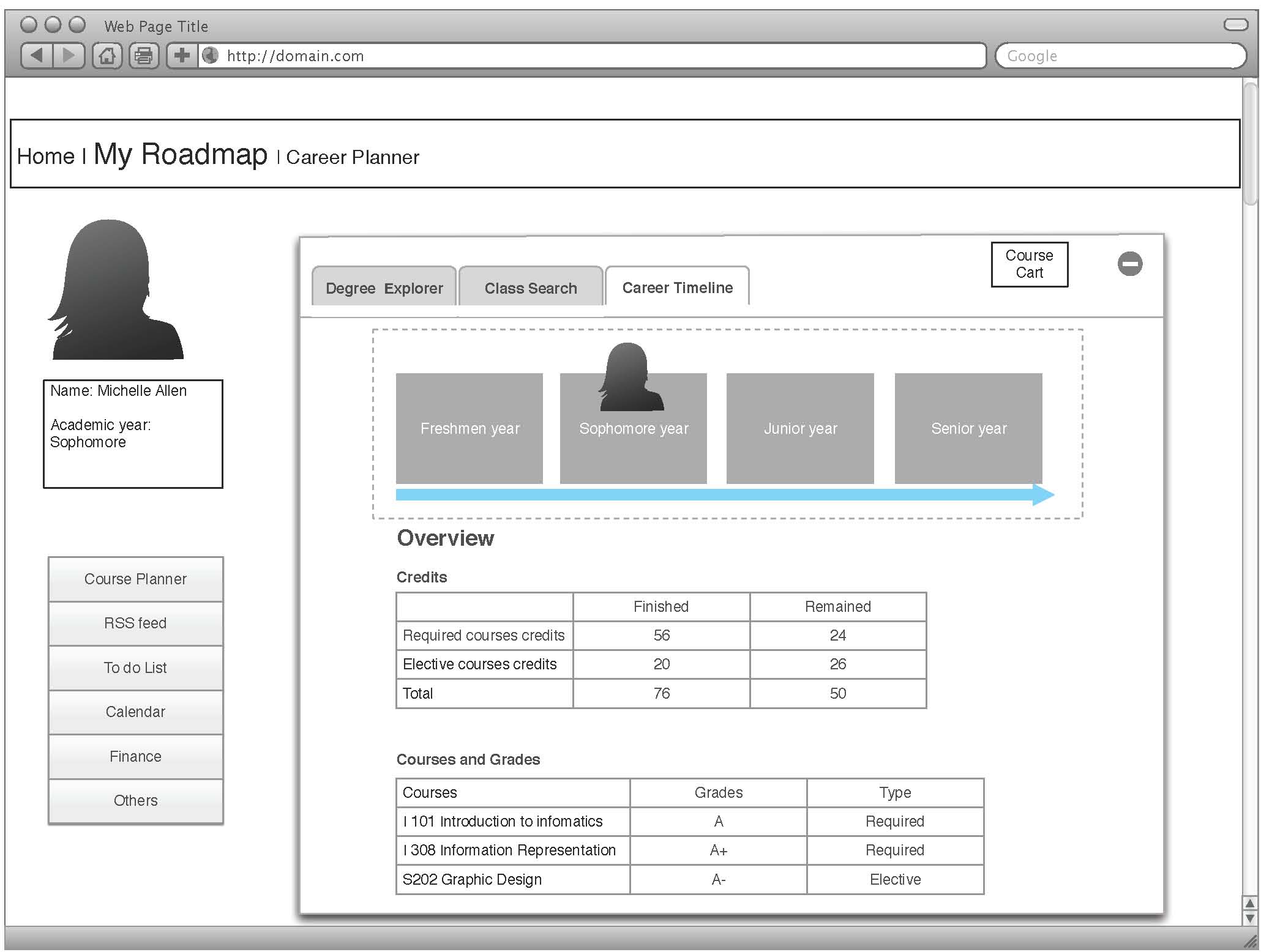Screen dimensions: 1261x952
Task: Open To do List in sidebar
Action: tap(135, 668)
